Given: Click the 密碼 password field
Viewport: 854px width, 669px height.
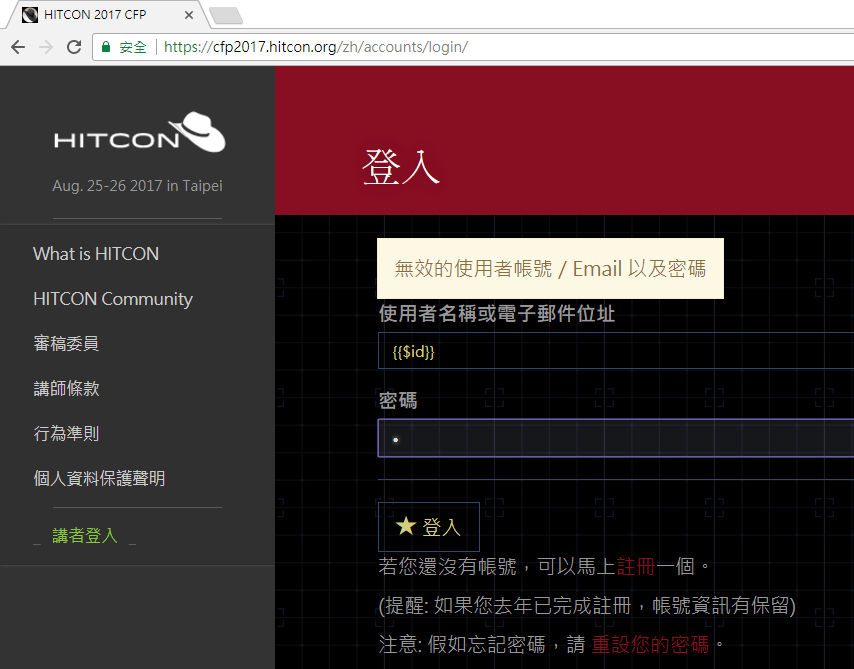Looking at the screenshot, I should (616, 438).
